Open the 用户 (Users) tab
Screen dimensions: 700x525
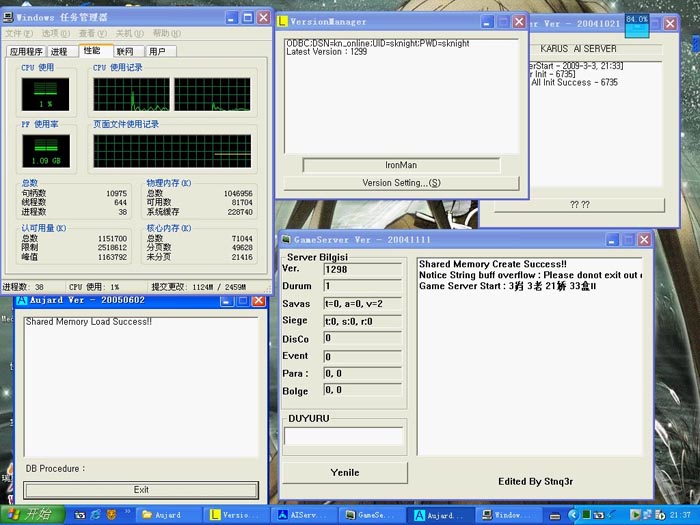click(x=157, y=51)
